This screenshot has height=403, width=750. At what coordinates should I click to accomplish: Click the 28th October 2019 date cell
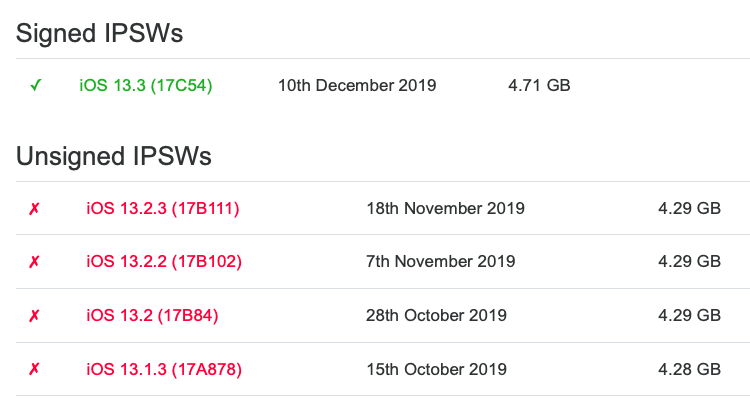pos(437,316)
